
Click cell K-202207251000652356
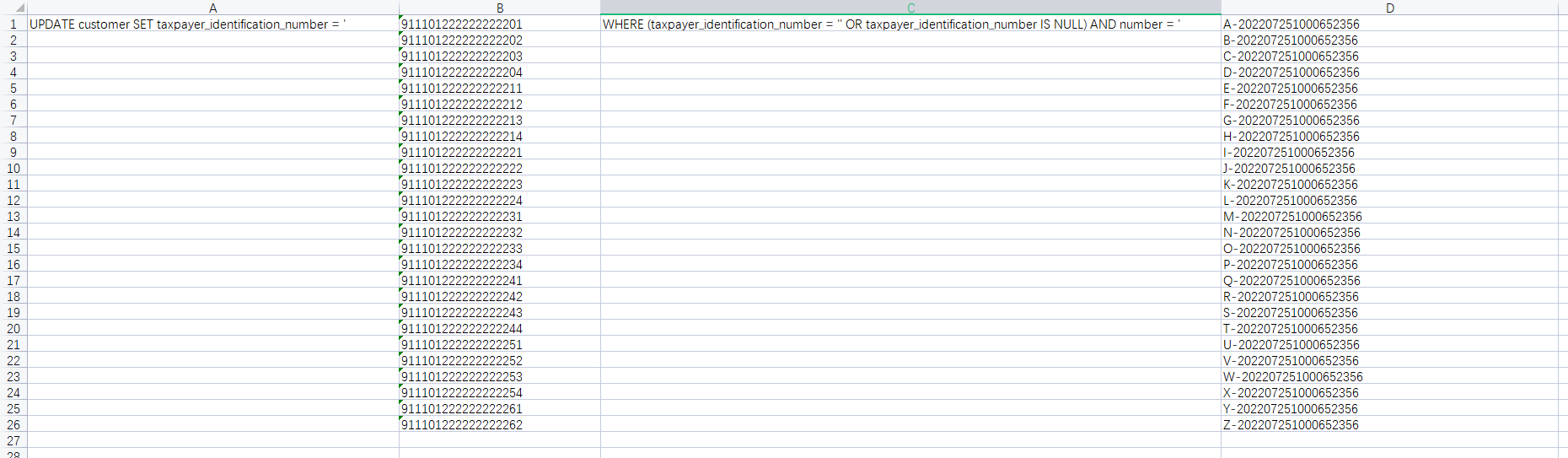pos(1390,184)
